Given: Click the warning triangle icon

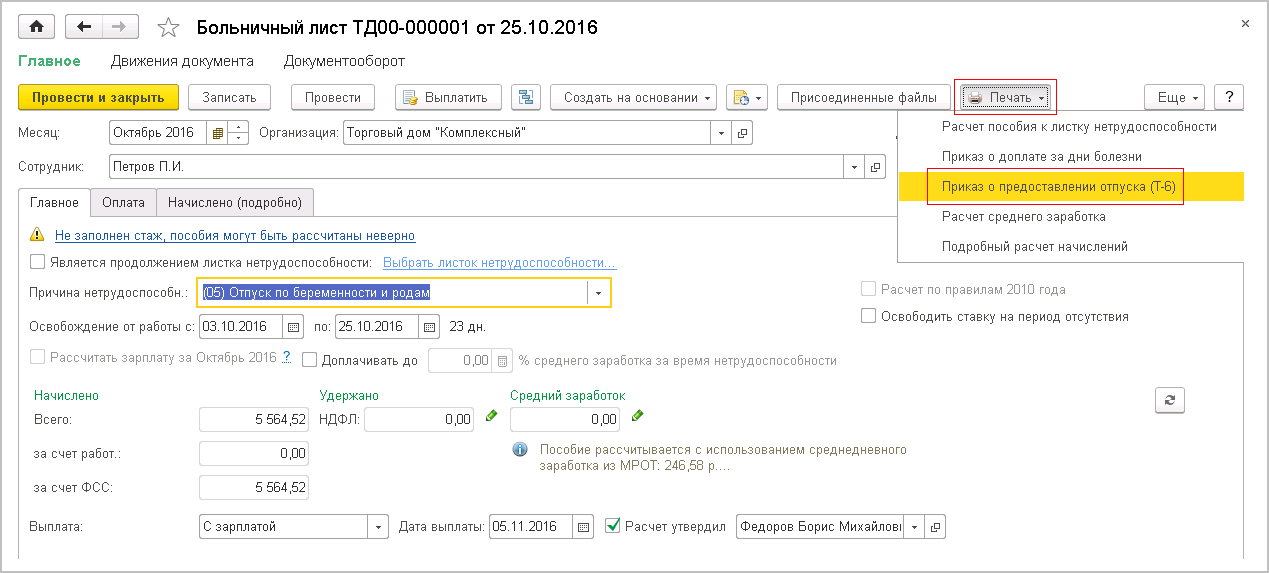Looking at the screenshot, I should [x=37, y=235].
